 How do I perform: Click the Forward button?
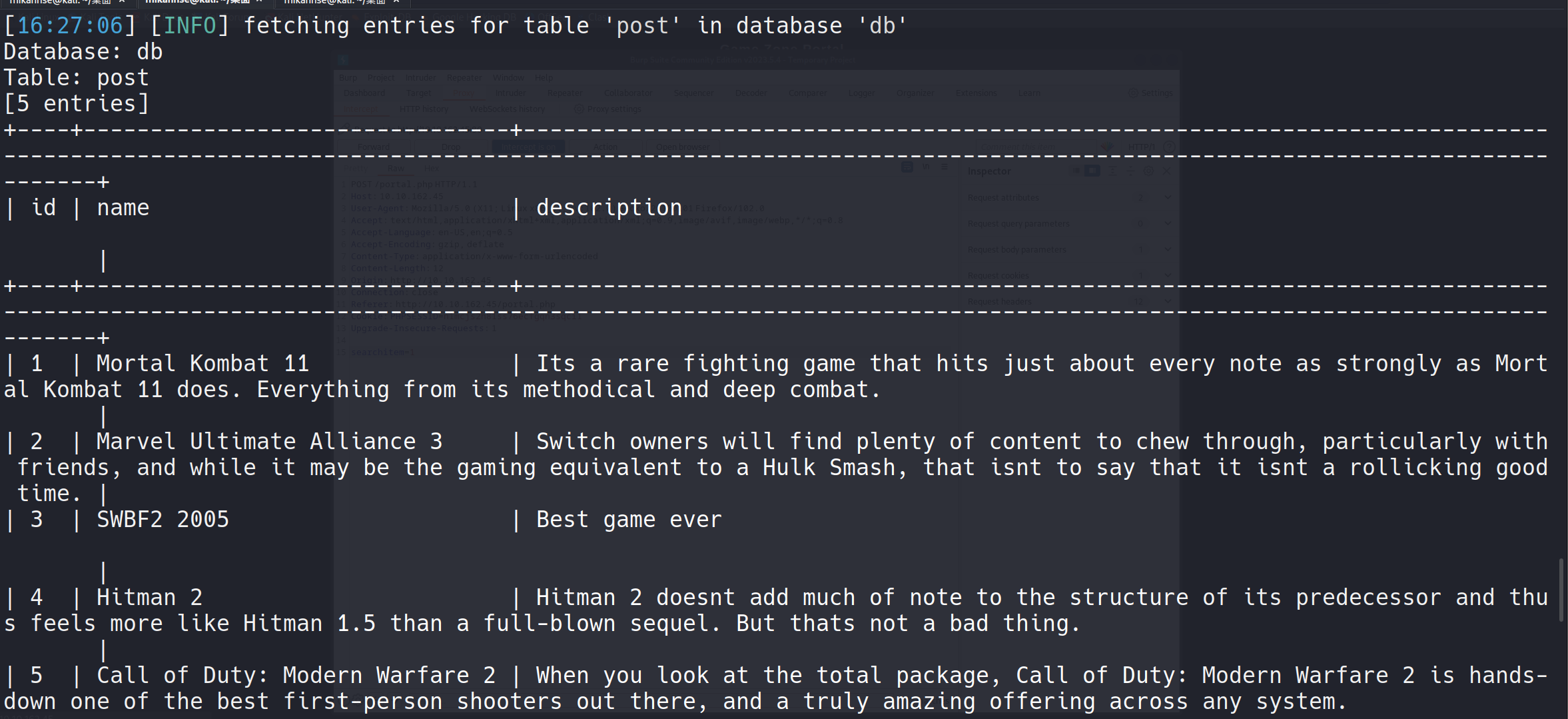(x=374, y=147)
